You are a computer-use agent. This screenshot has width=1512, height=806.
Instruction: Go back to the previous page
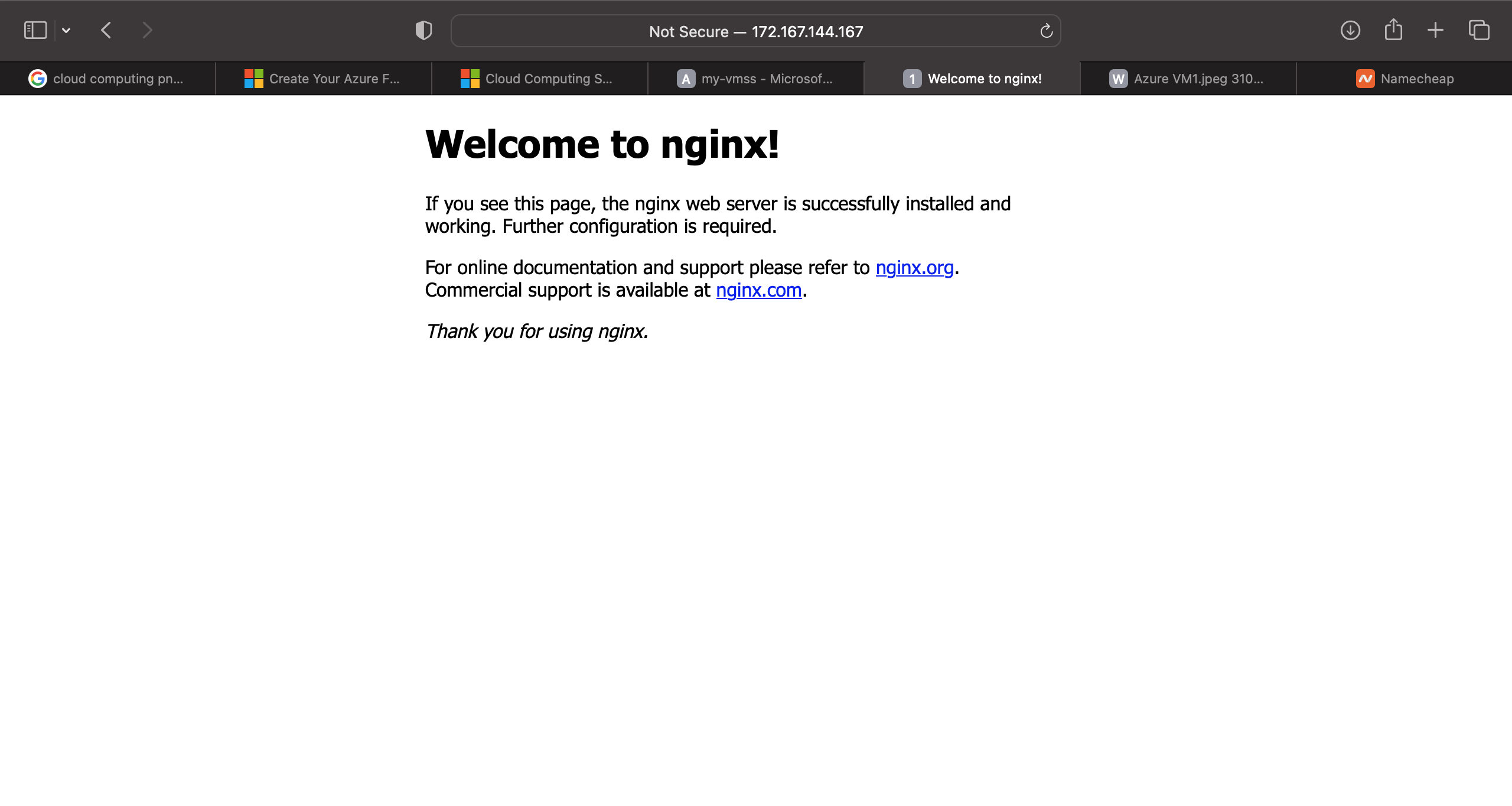point(106,30)
